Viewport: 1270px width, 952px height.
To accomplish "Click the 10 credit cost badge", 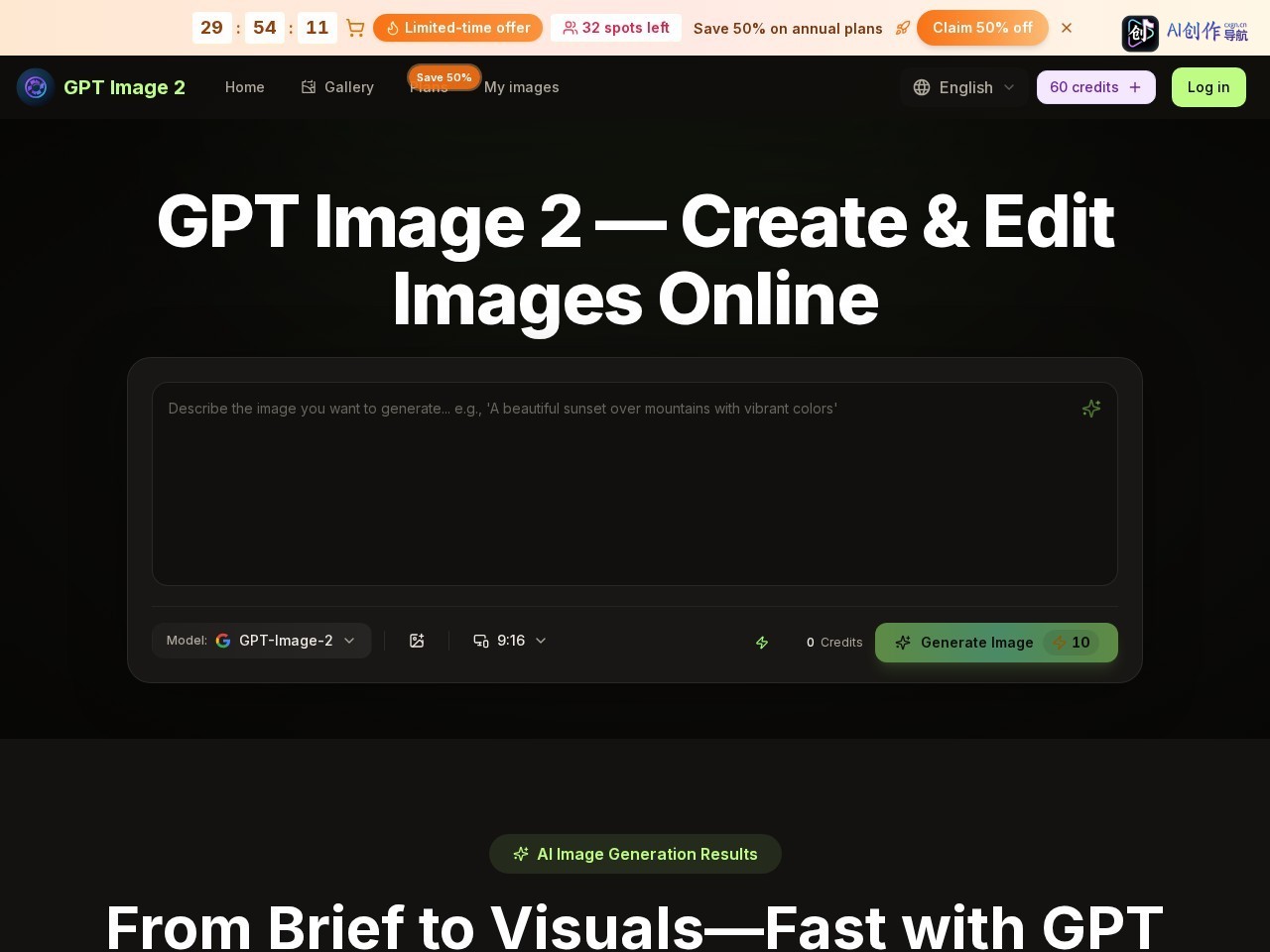I will click(1071, 643).
